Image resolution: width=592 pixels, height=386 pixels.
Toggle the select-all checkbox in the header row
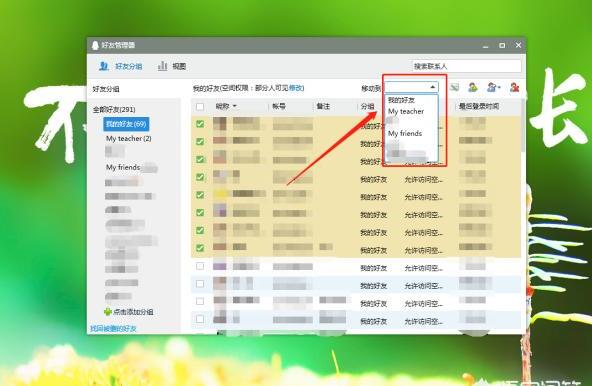[200, 107]
